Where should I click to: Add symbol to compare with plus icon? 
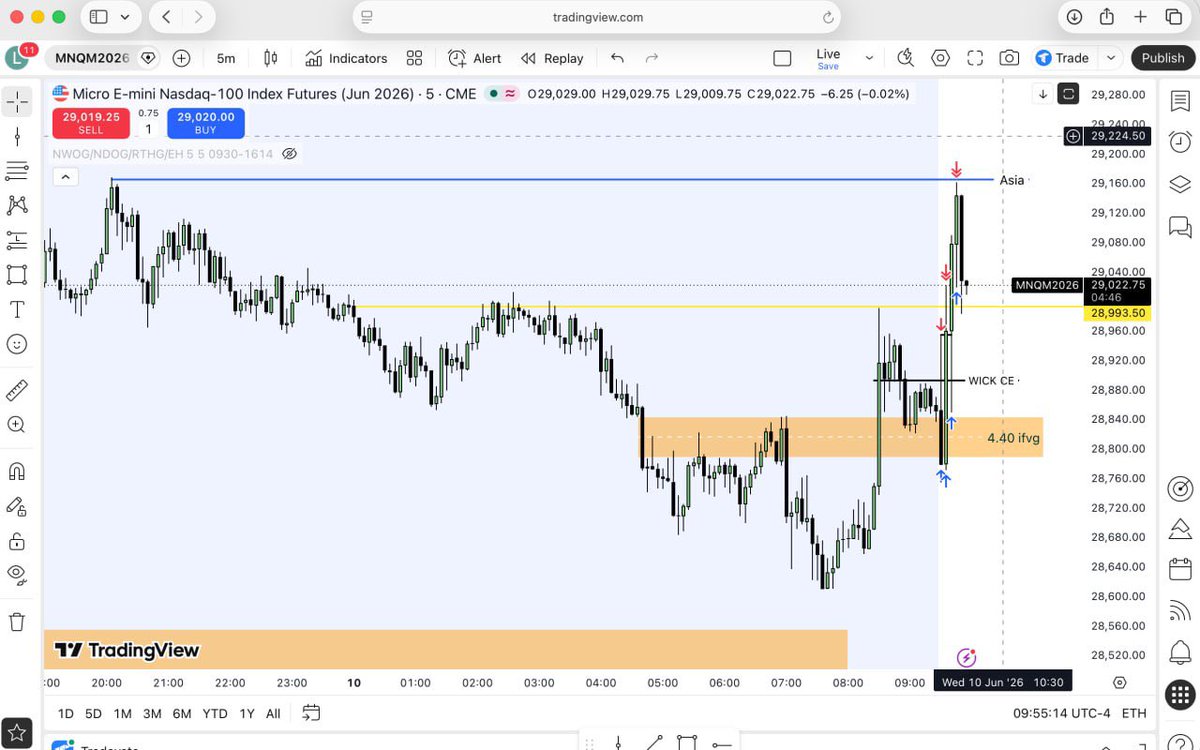[x=181, y=58]
